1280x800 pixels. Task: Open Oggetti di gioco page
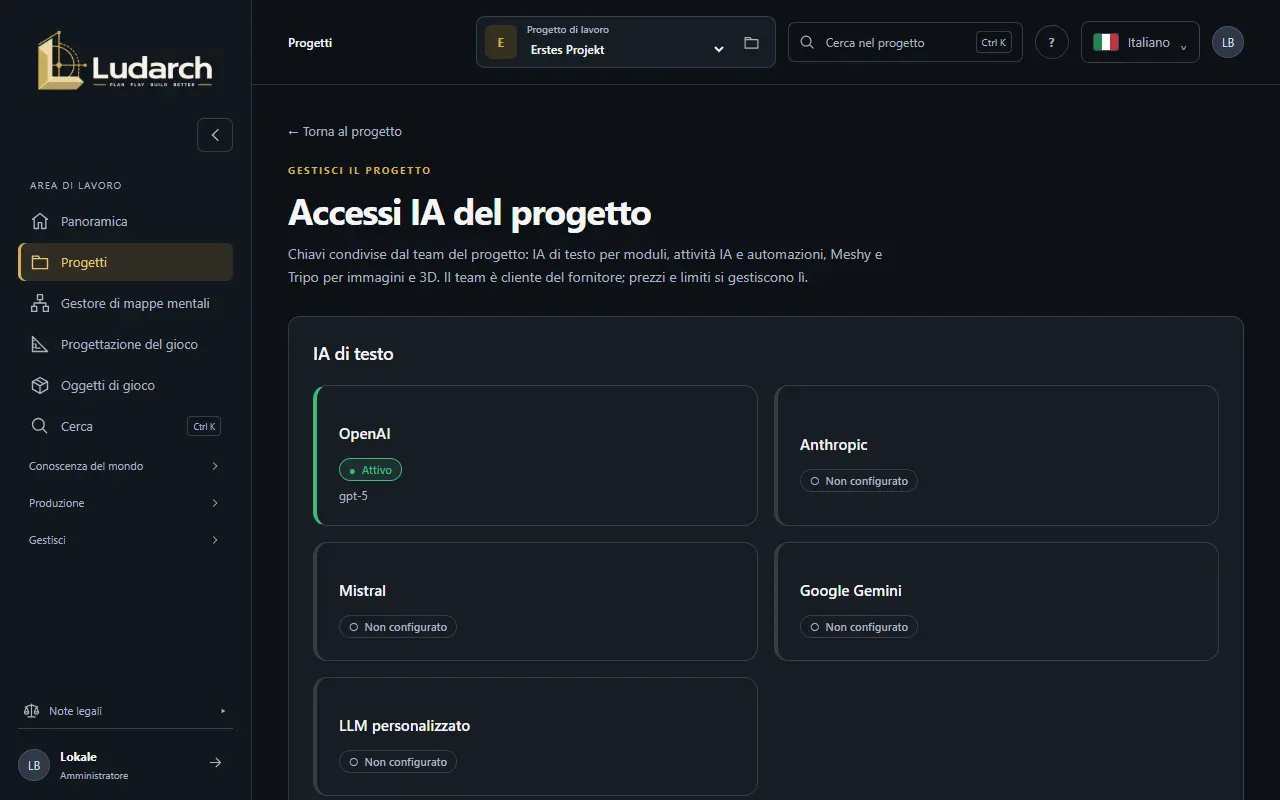125,385
